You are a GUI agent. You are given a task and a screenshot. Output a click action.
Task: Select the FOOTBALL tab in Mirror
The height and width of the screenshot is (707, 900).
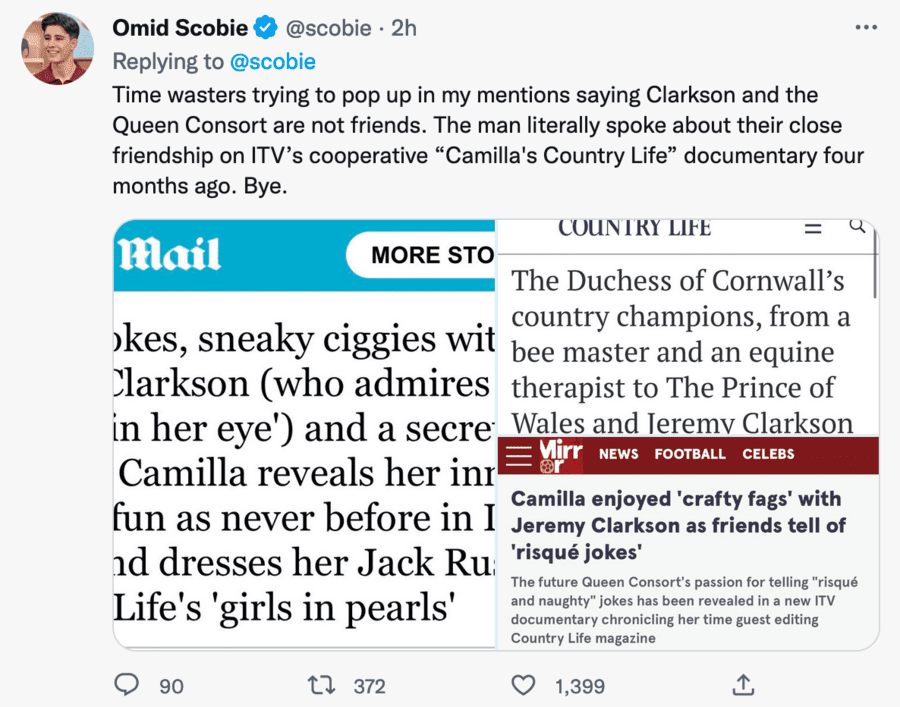pos(690,454)
